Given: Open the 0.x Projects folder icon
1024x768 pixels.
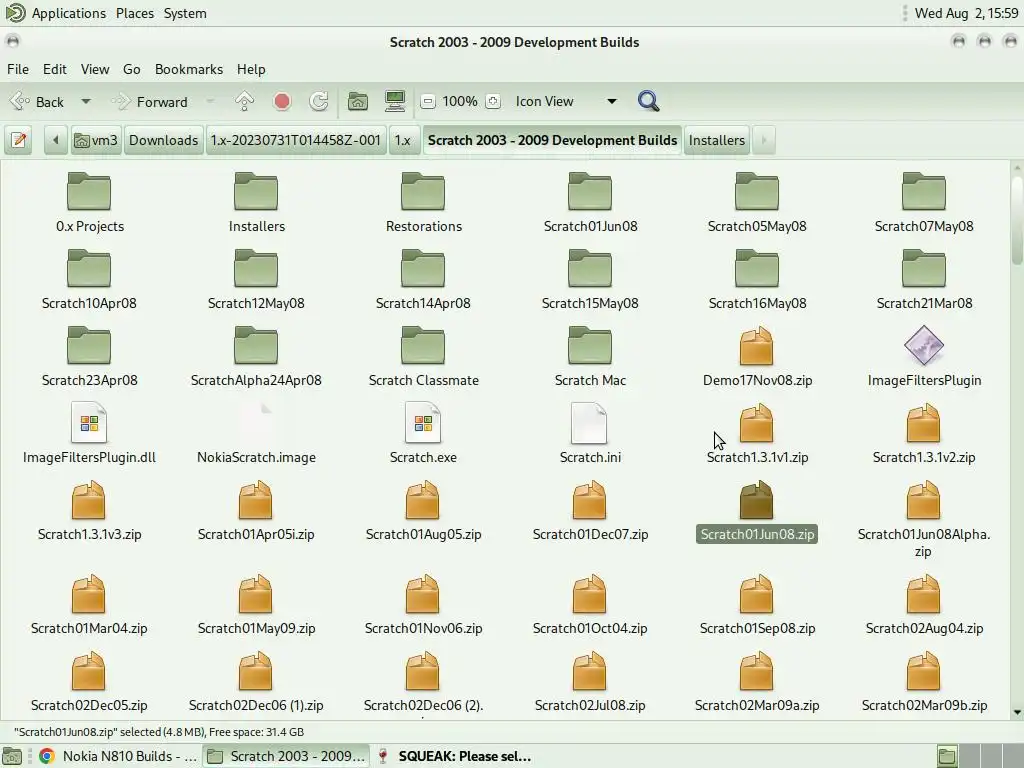Looking at the screenshot, I should click(89, 191).
